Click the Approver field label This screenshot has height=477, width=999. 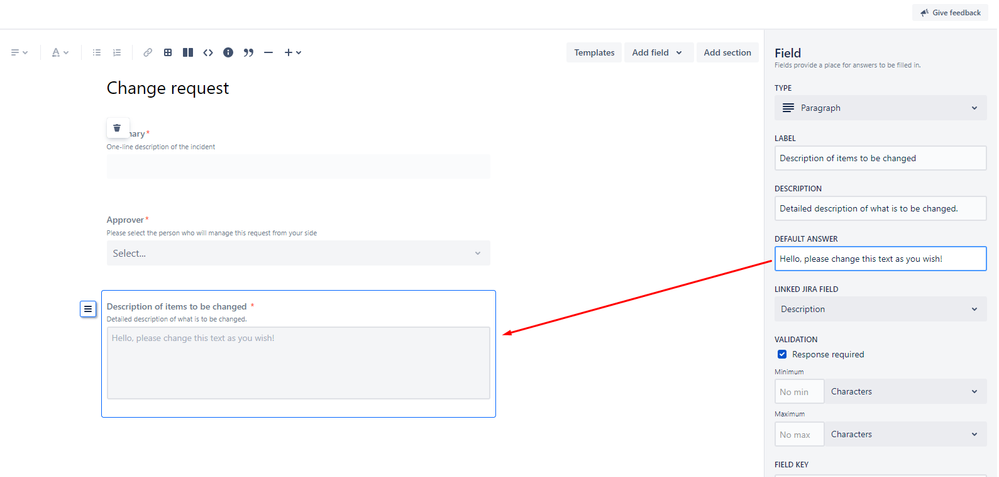coord(126,220)
